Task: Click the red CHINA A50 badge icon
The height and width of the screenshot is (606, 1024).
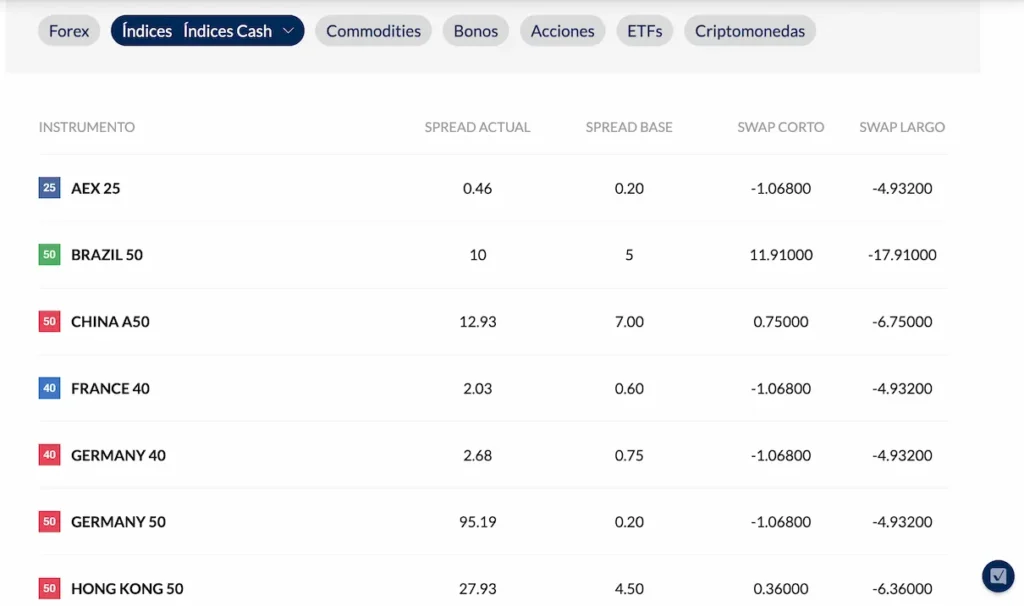Action: 48,321
